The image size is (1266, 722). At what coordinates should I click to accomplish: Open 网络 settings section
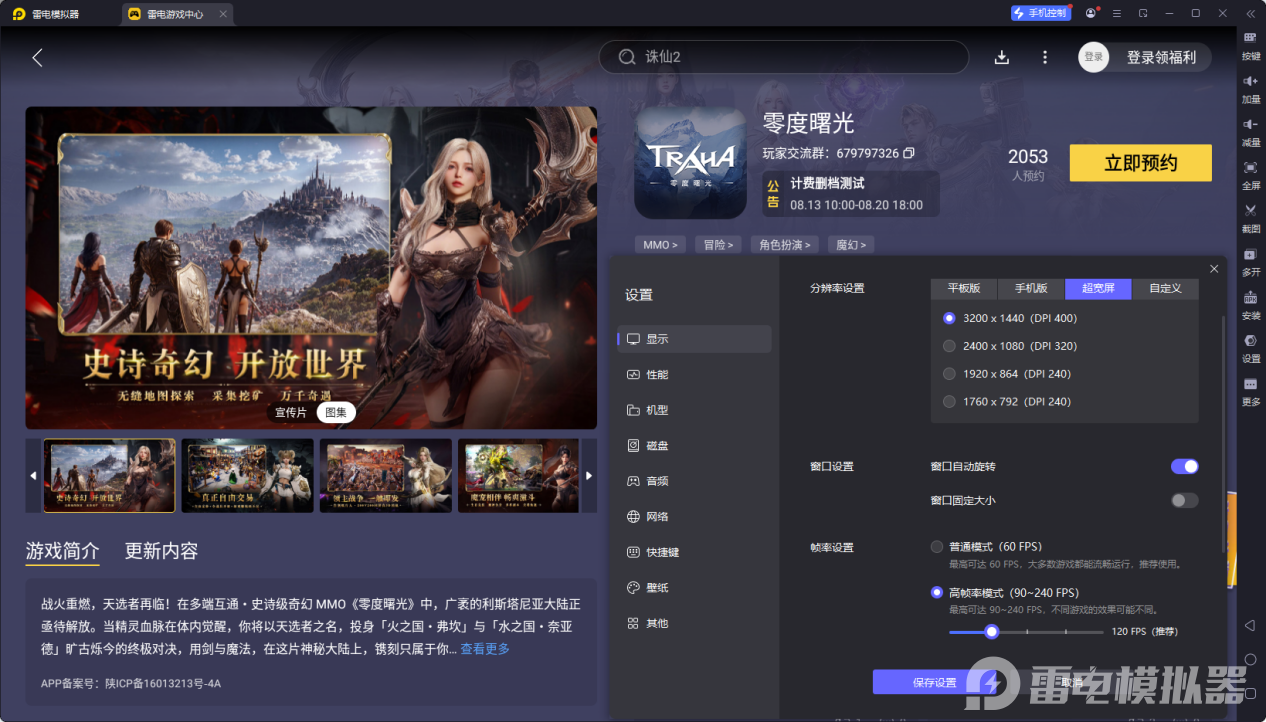point(695,517)
